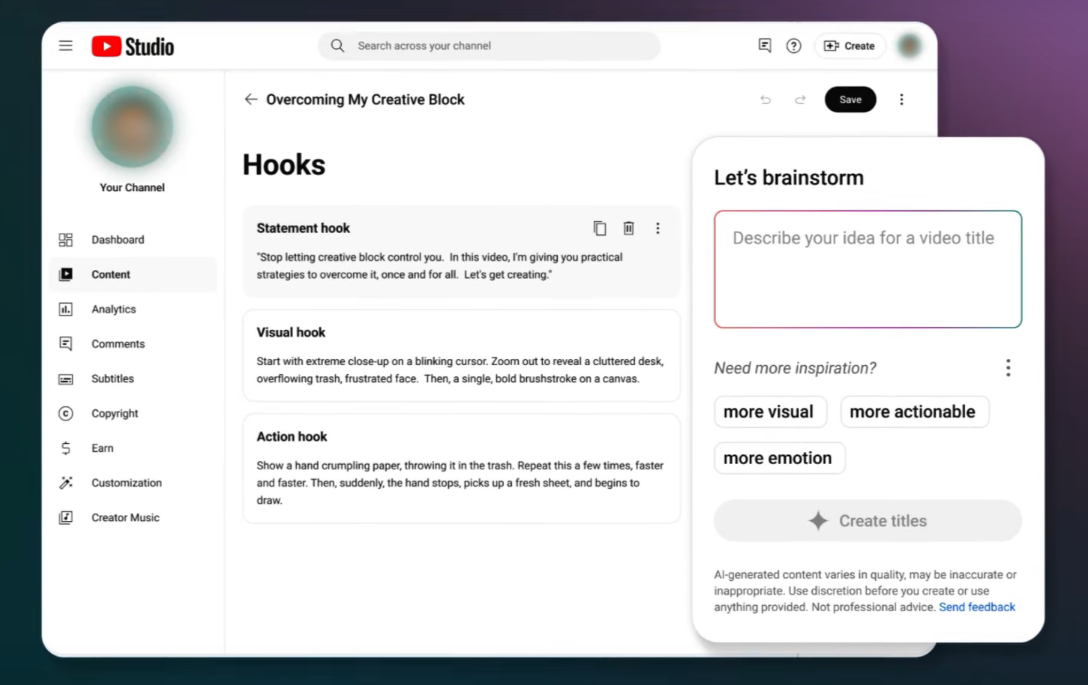Click the video title idea text box
The width and height of the screenshot is (1088, 685).
point(867,269)
